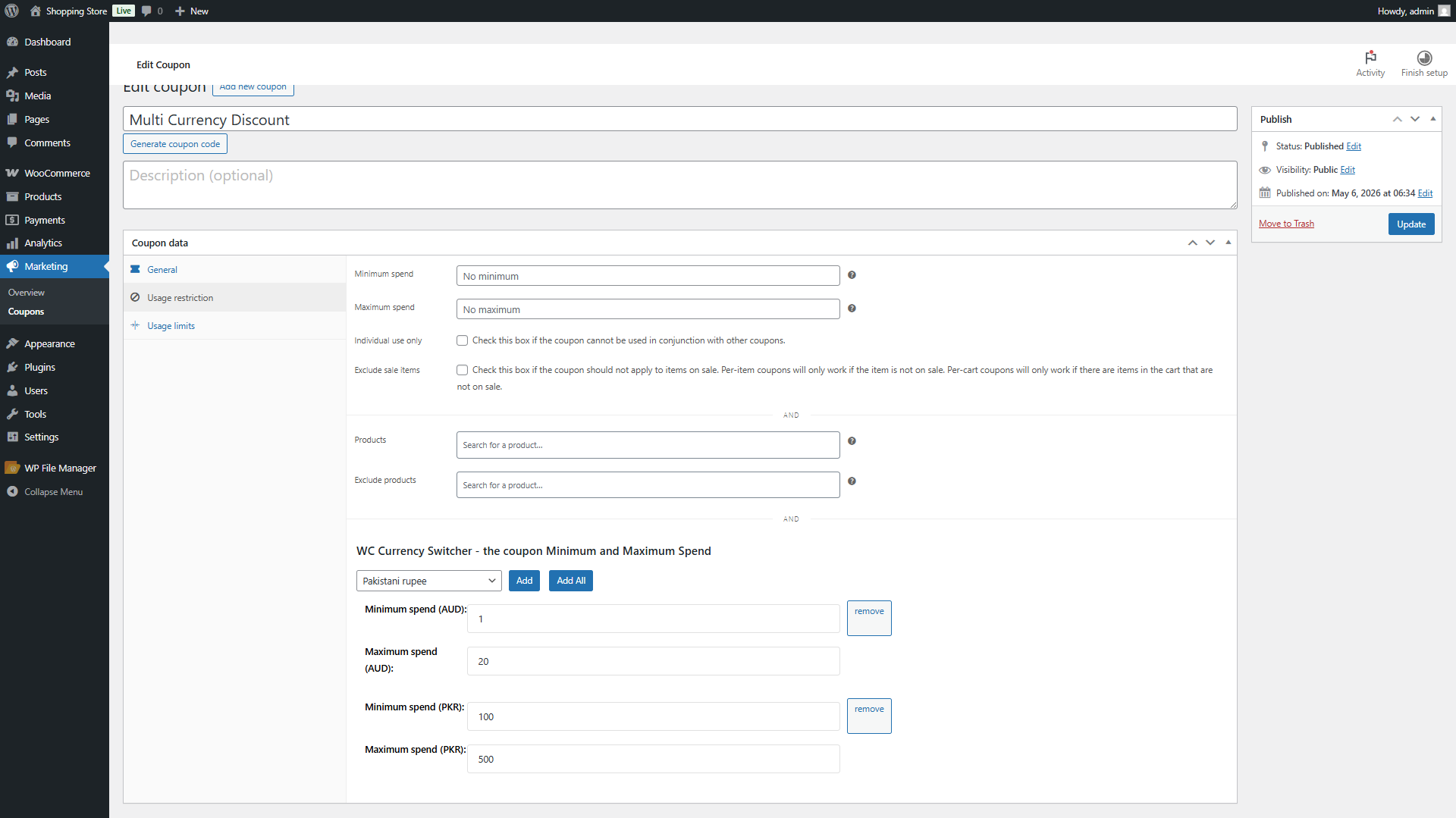Click the Payments icon in sidebar
This screenshot has width=1456, height=818.
[x=12, y=220]
